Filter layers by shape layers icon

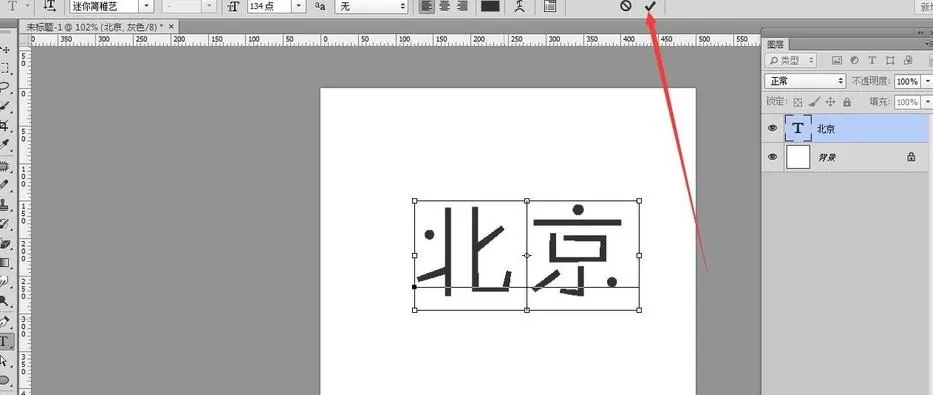pyautogui.click(x=890, y=60)
